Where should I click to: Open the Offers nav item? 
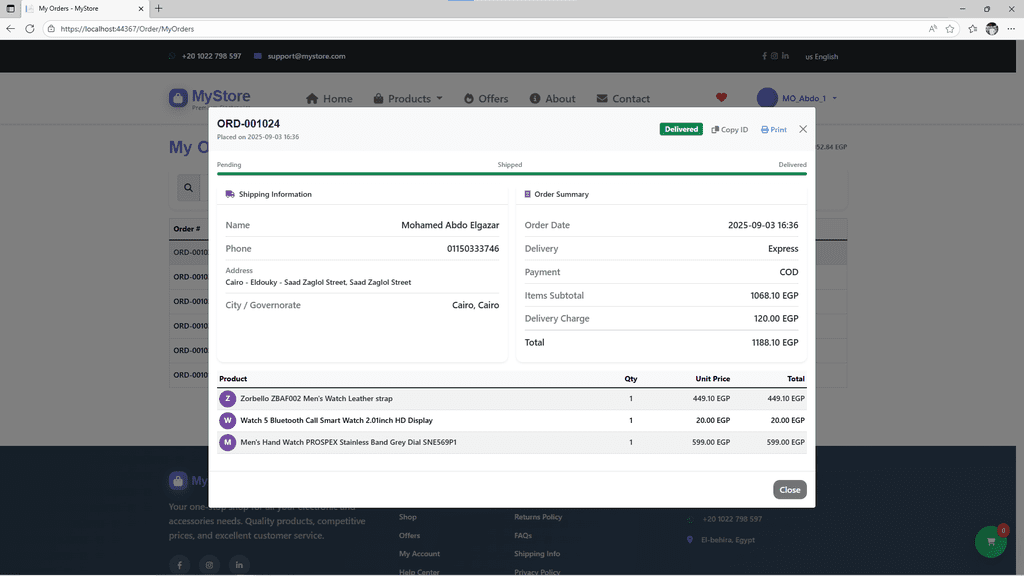[x=486, y=99]
